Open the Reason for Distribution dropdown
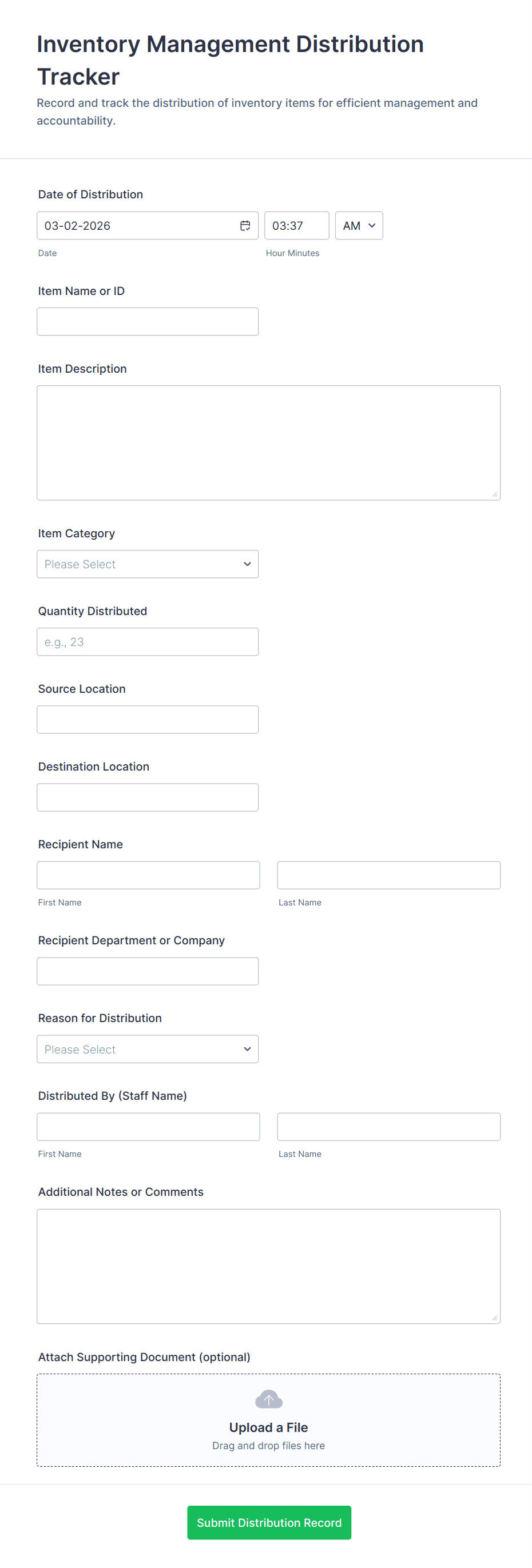 (x=148, y=1049)
